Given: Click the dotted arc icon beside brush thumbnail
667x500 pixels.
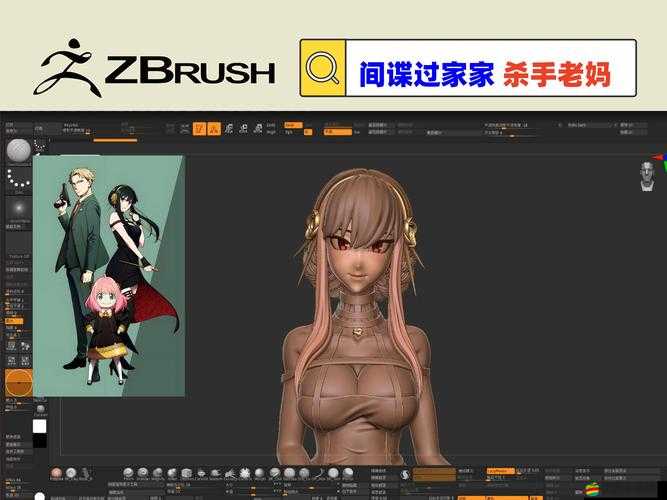Looking at the screenshot, I should (x=40, y=145).
